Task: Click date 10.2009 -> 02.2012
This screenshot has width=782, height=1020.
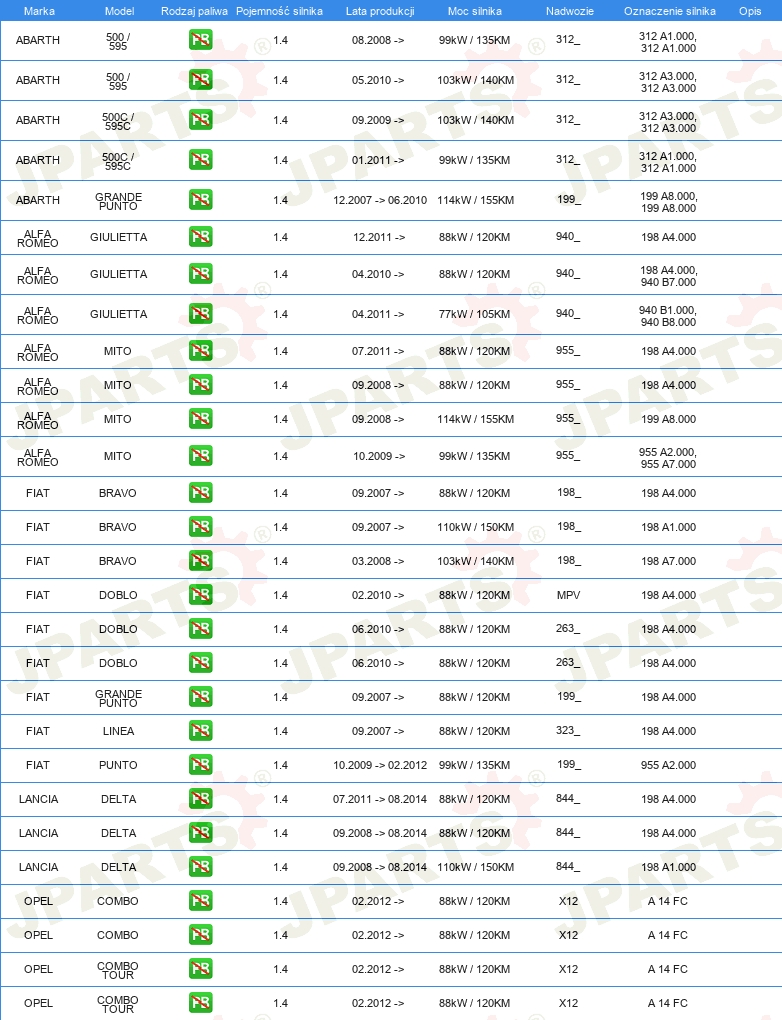Action: point(380,766)
